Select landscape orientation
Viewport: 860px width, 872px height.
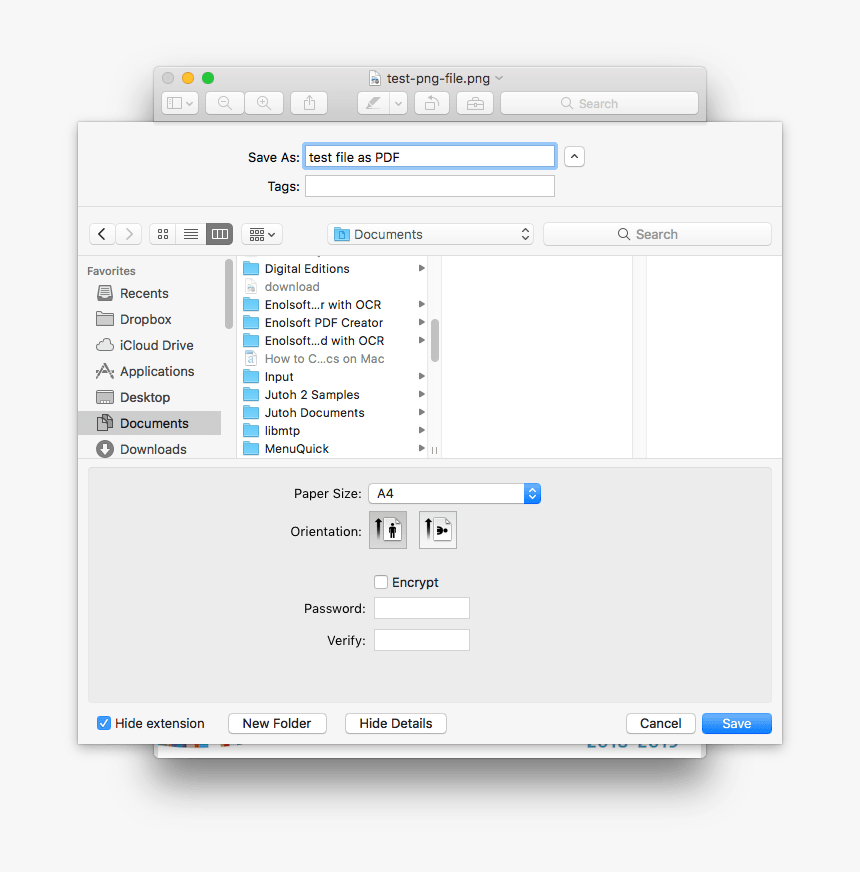pos(437,530)
